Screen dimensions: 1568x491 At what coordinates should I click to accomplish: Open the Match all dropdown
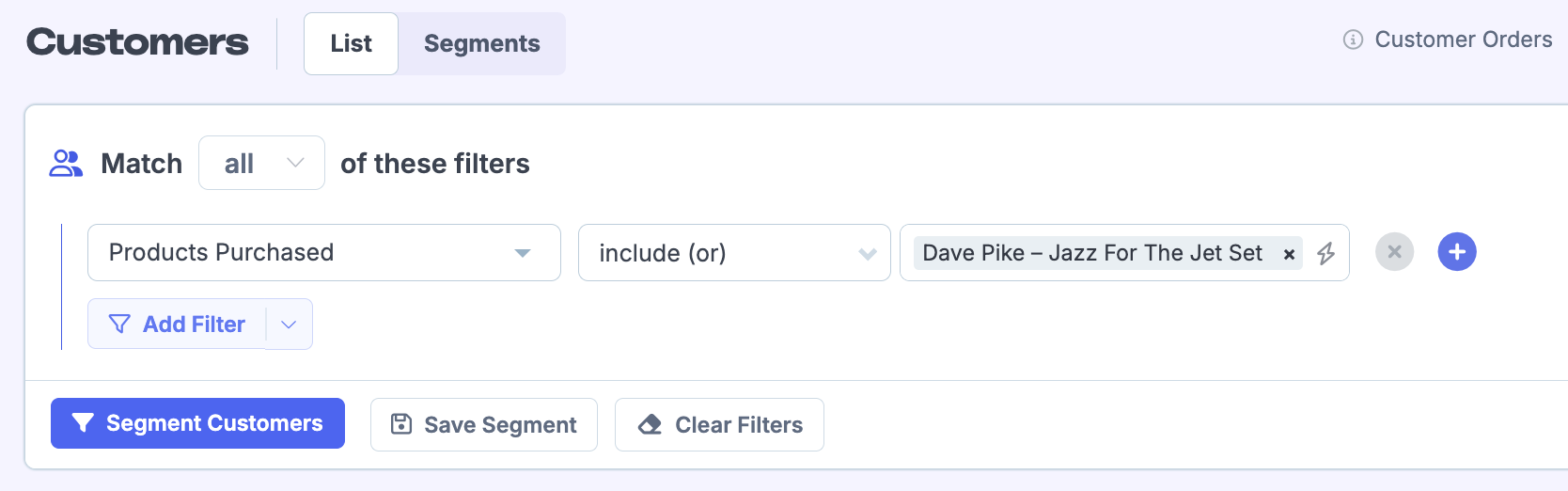(x=261, y=164)
